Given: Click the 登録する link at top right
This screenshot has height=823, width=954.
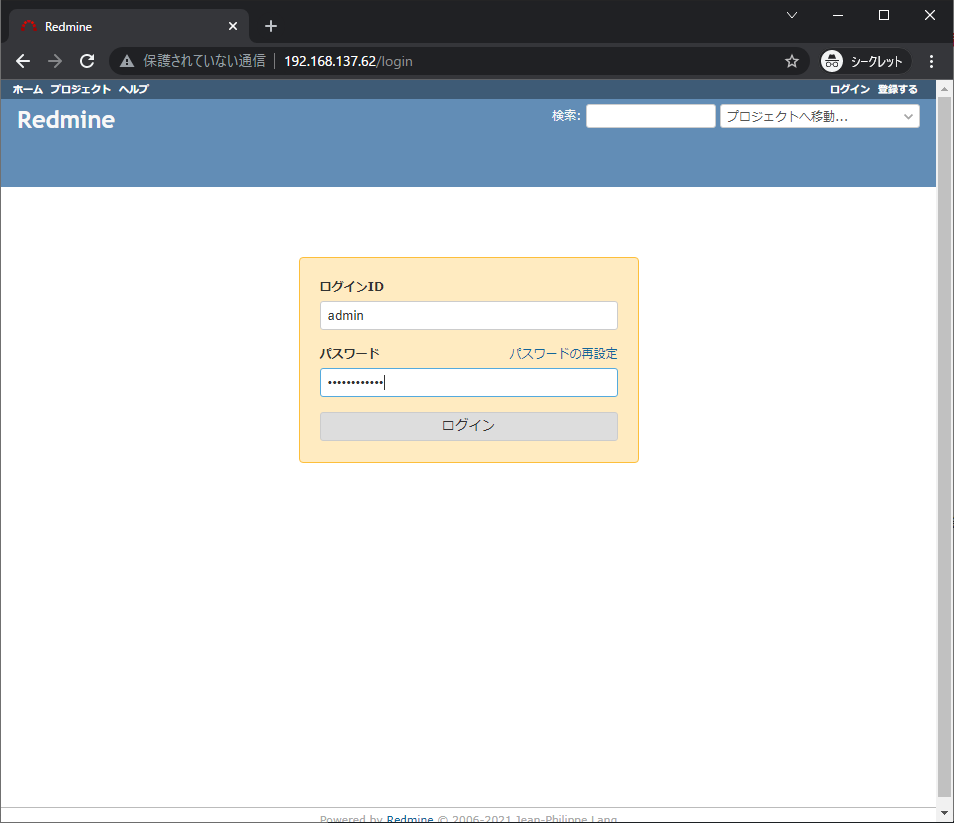Looking at the screenshot, I should tap(897, 89).
